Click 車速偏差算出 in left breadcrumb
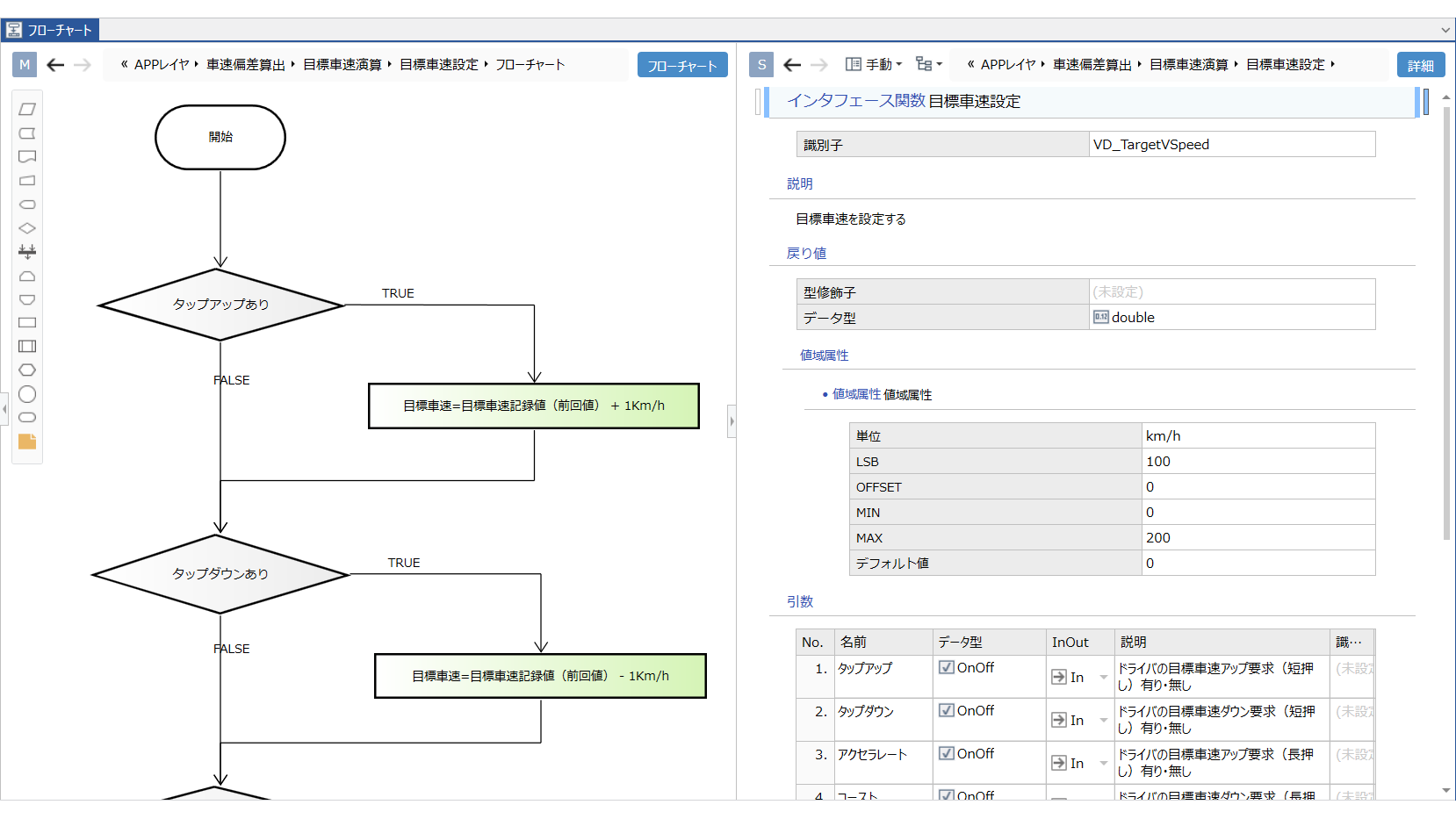 click(x=245, y=65)
